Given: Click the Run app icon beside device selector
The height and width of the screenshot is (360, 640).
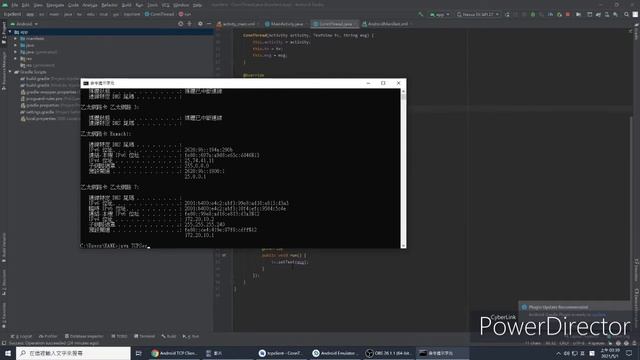Looking at the screenshot, I should coord(507,14).
